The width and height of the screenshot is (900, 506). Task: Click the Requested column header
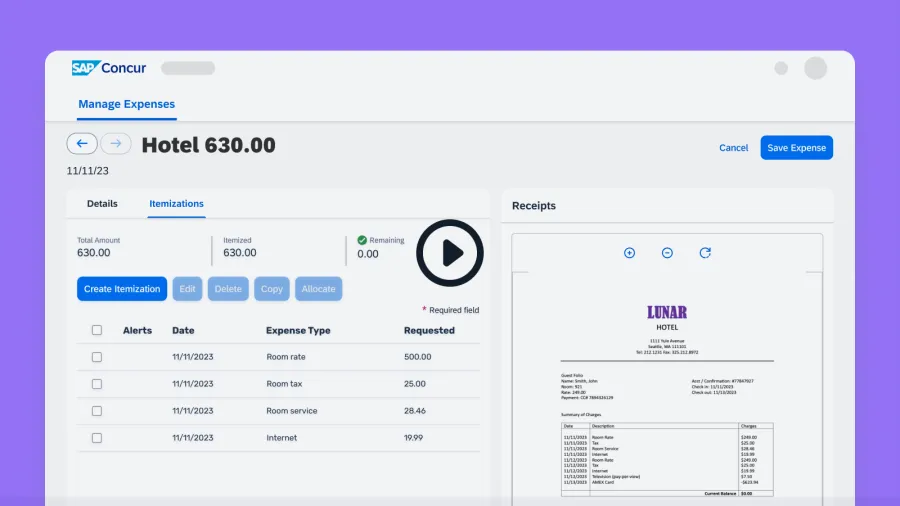point(429,330)
